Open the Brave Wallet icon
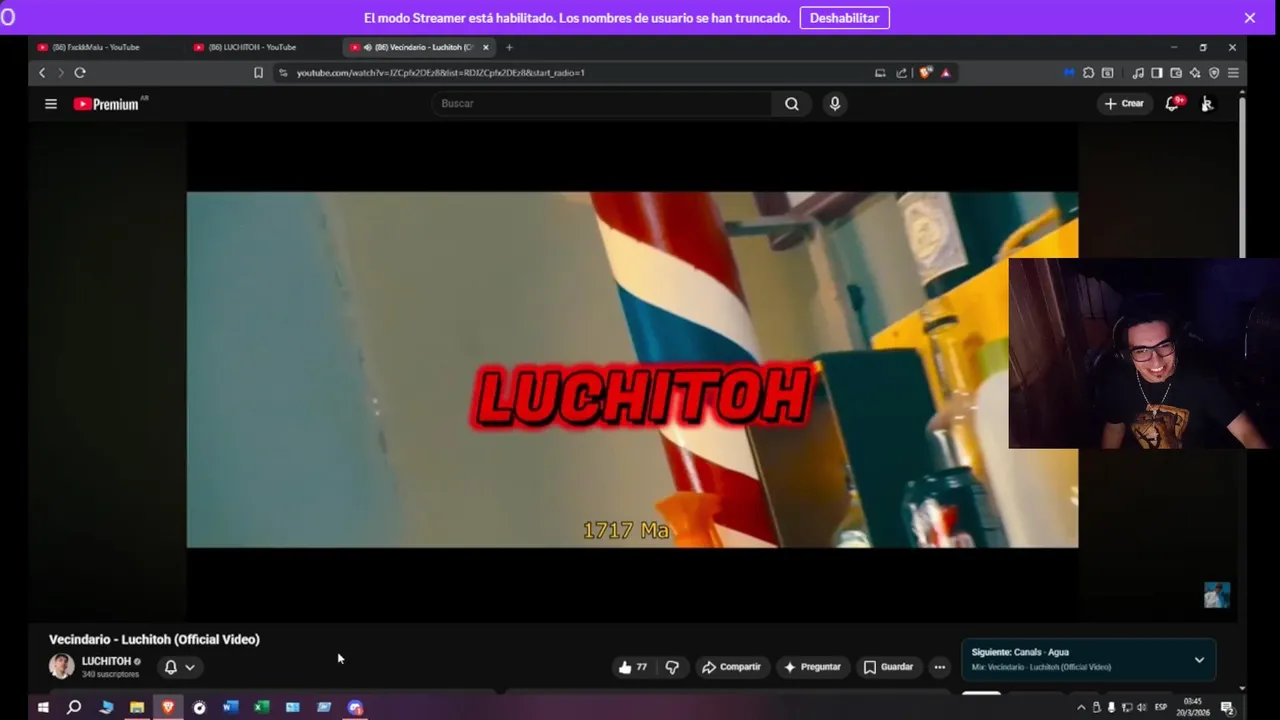Screen dimensions: 1280x720 click(1176, 73)
